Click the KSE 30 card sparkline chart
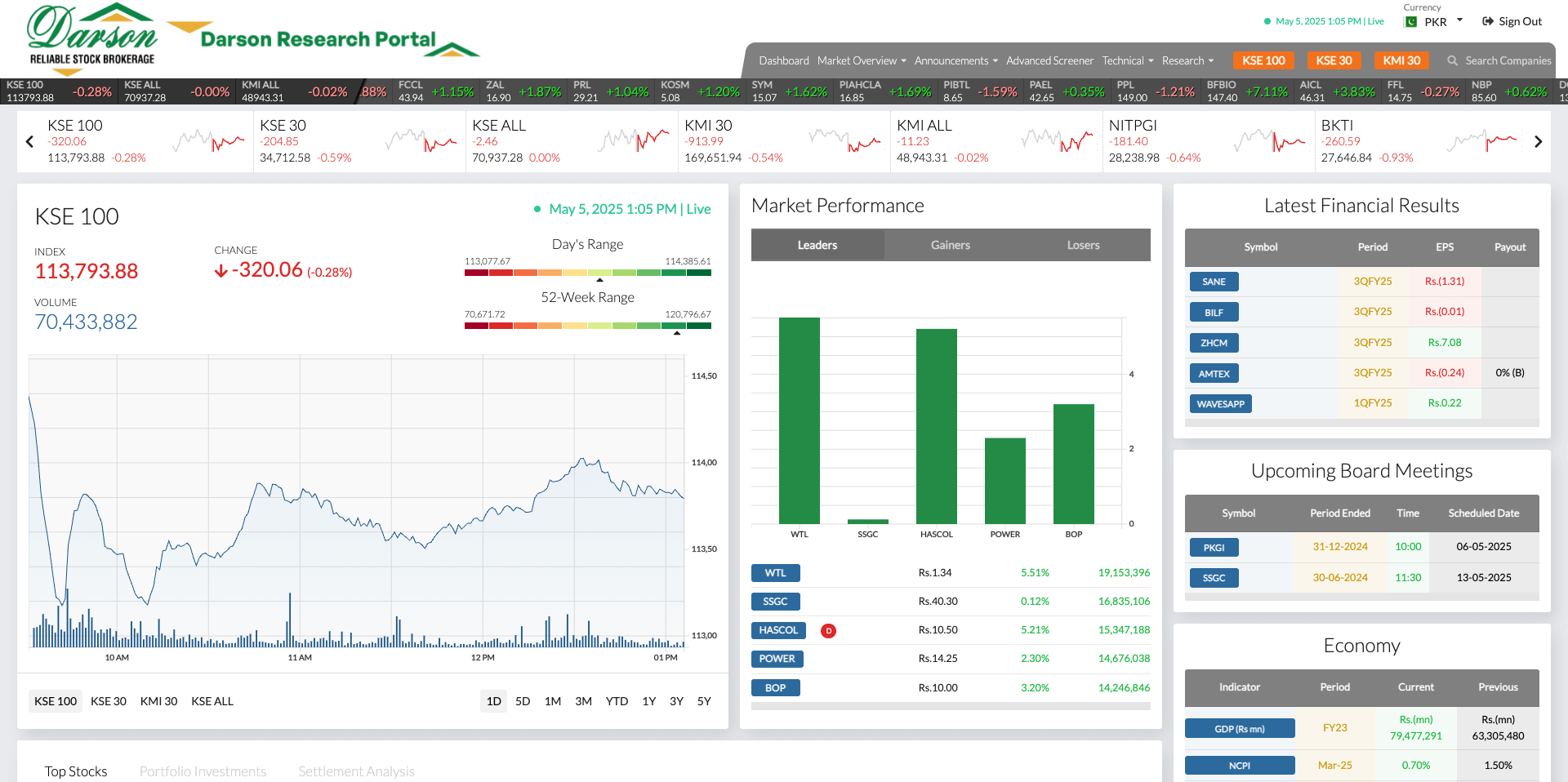This screenshot has height=782, width=1568. [x=421, y=141]
